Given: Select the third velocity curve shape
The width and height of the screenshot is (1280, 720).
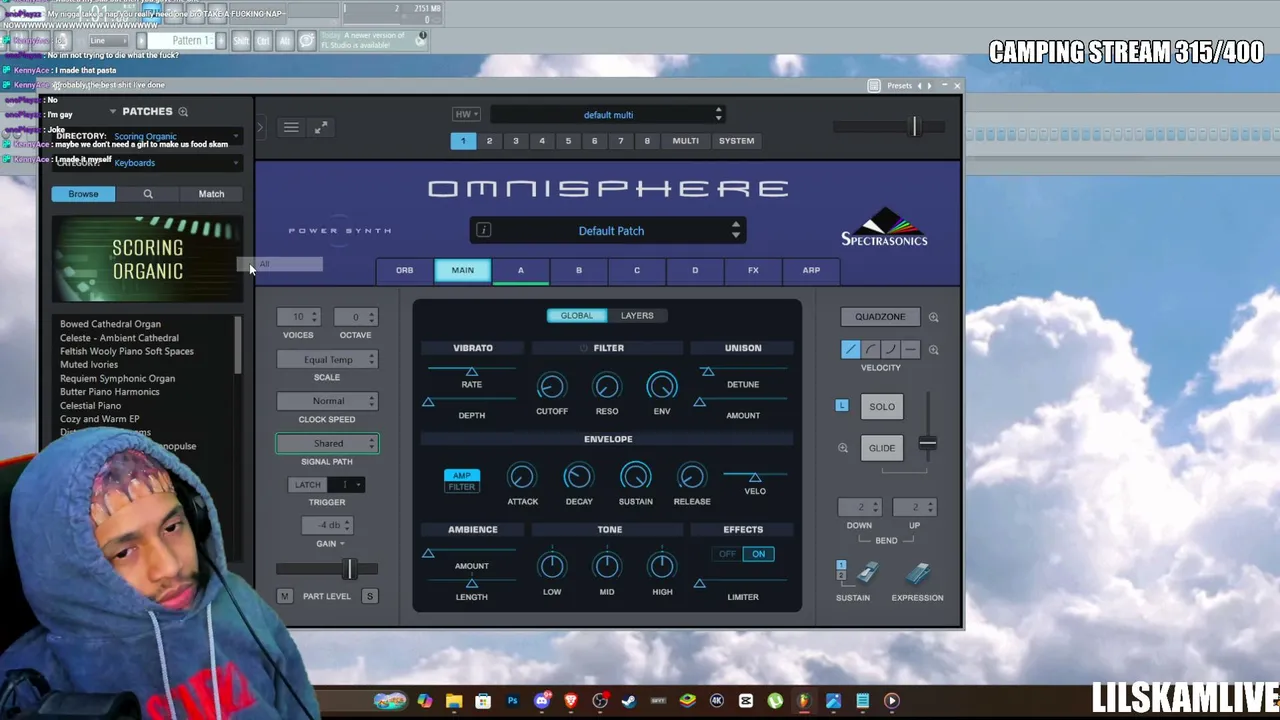Looking at the screenshot, I should 890,349.
